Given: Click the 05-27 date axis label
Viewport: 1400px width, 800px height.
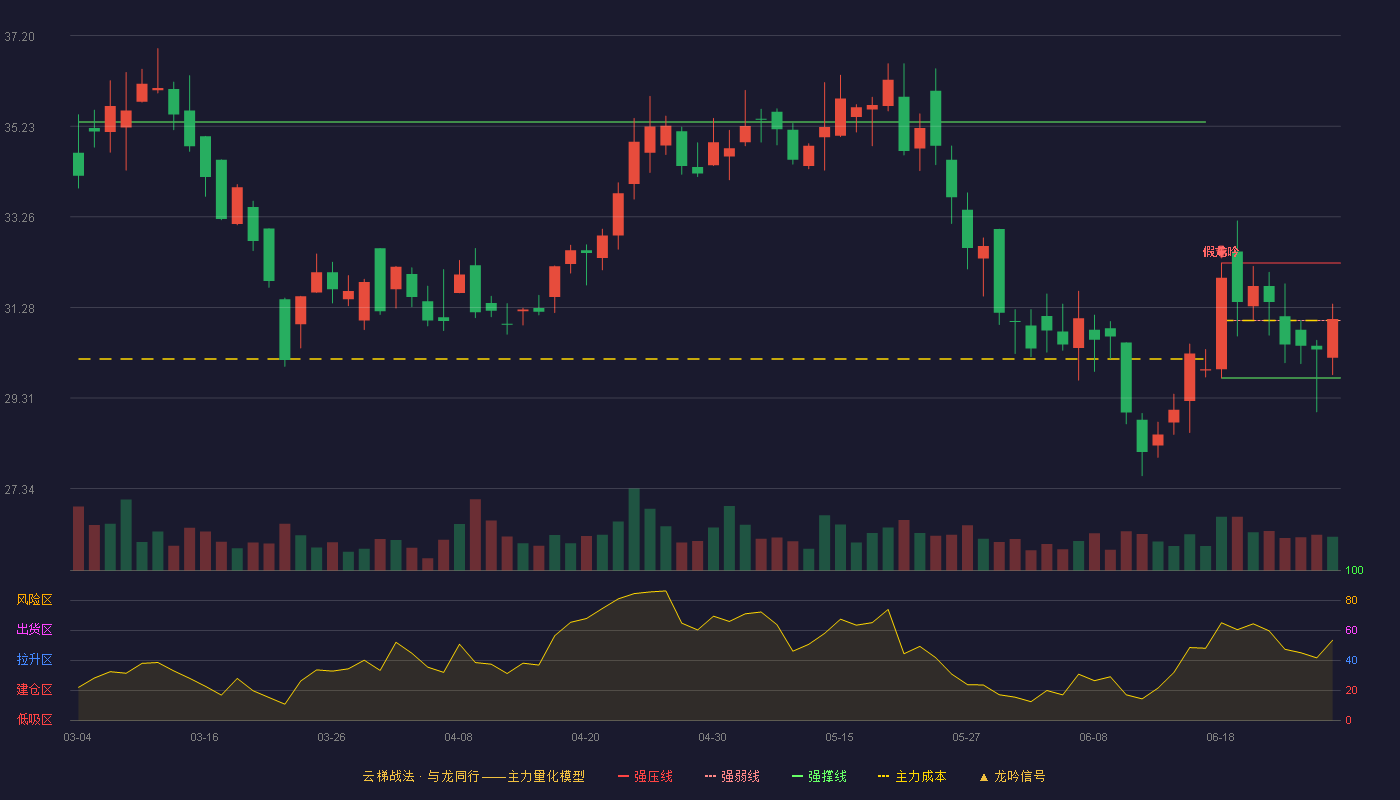Looking at the screenshot, I should click(966, 737).
